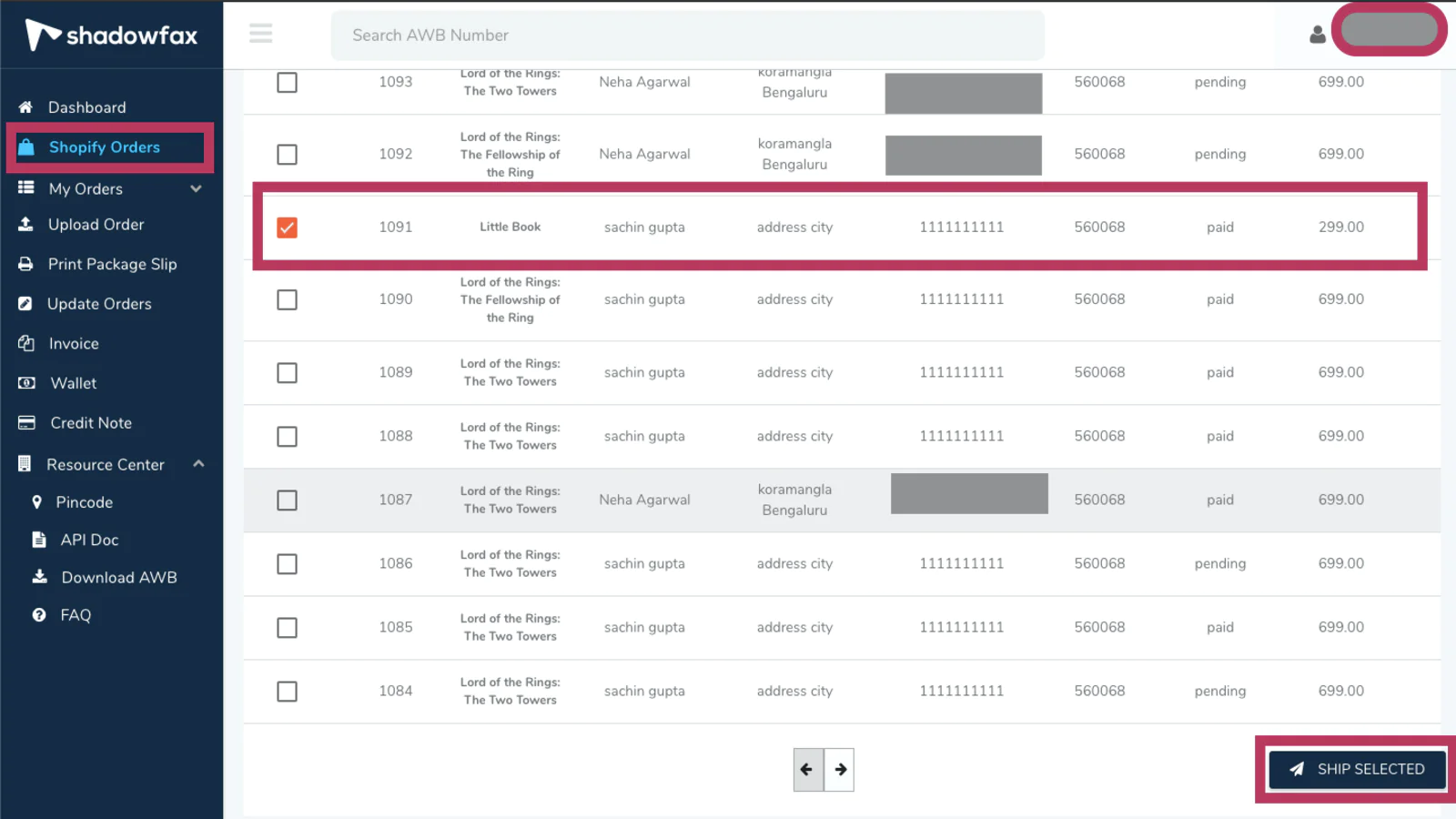1456x819 pixels.
Task: Uncheck order 1091 Little Book
Action: coord(287,227)
